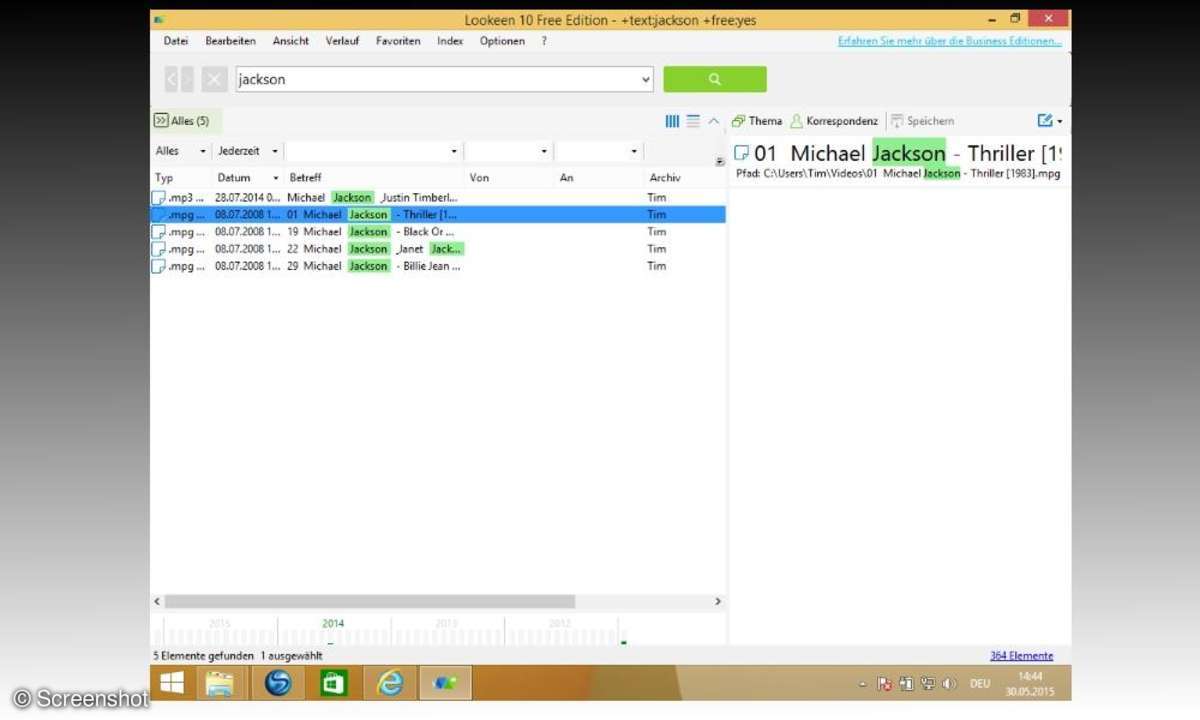Show hidden tray icons arrow
Viewport: 1200px width, 720px height.
pos(863,684)
